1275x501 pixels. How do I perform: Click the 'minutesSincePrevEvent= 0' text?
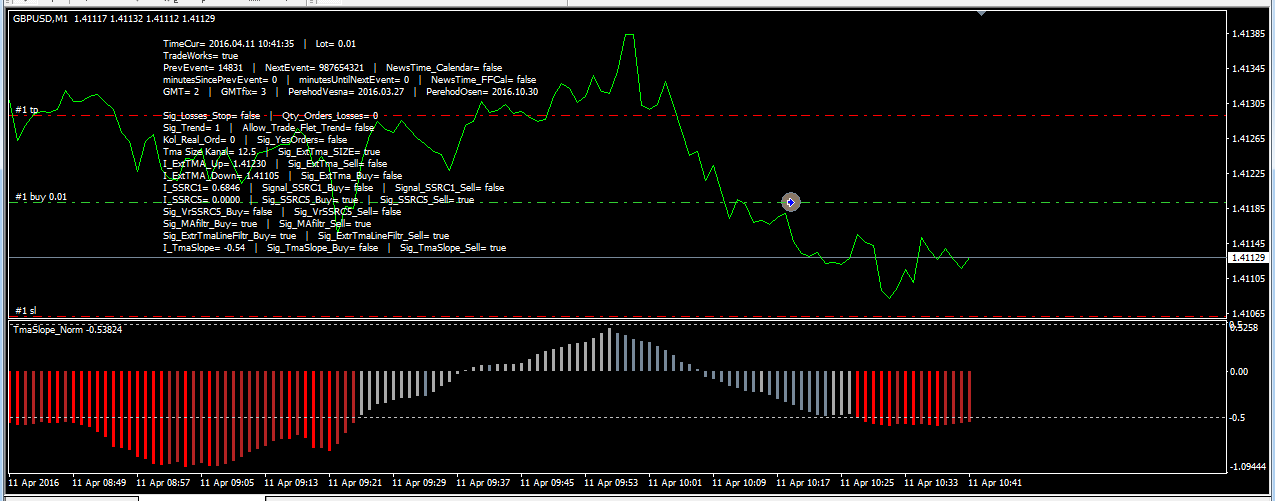click(220, 79)
